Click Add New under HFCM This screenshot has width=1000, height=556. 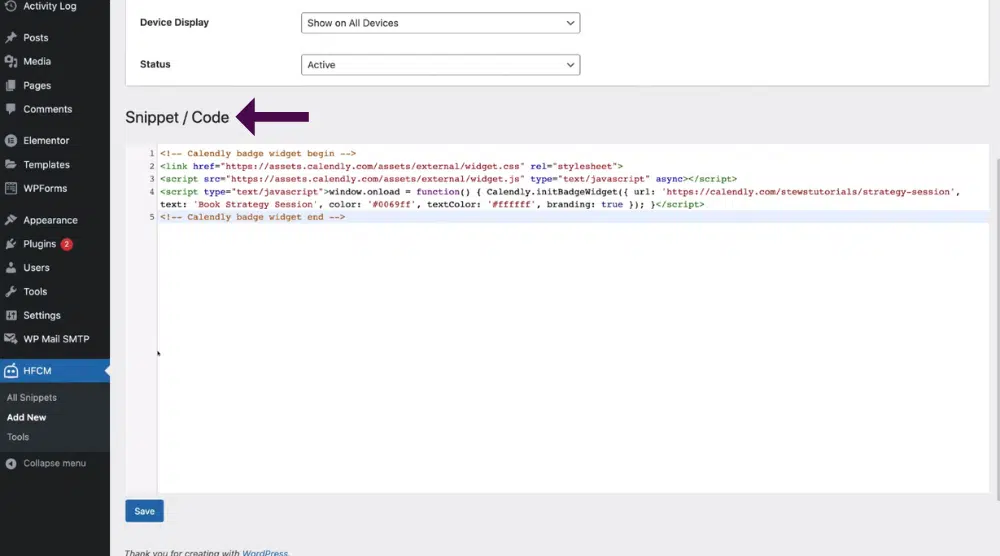click(x=26, y=417)
